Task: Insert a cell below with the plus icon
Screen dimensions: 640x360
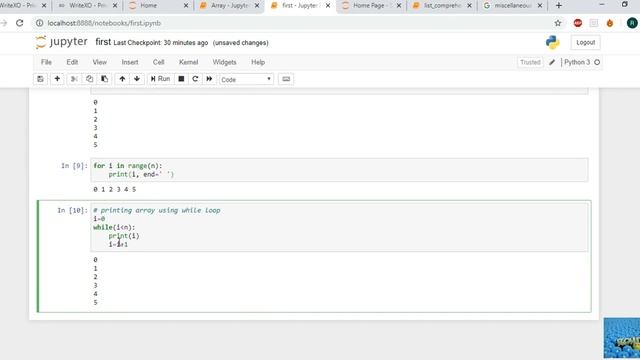Action: pos(57,79)
